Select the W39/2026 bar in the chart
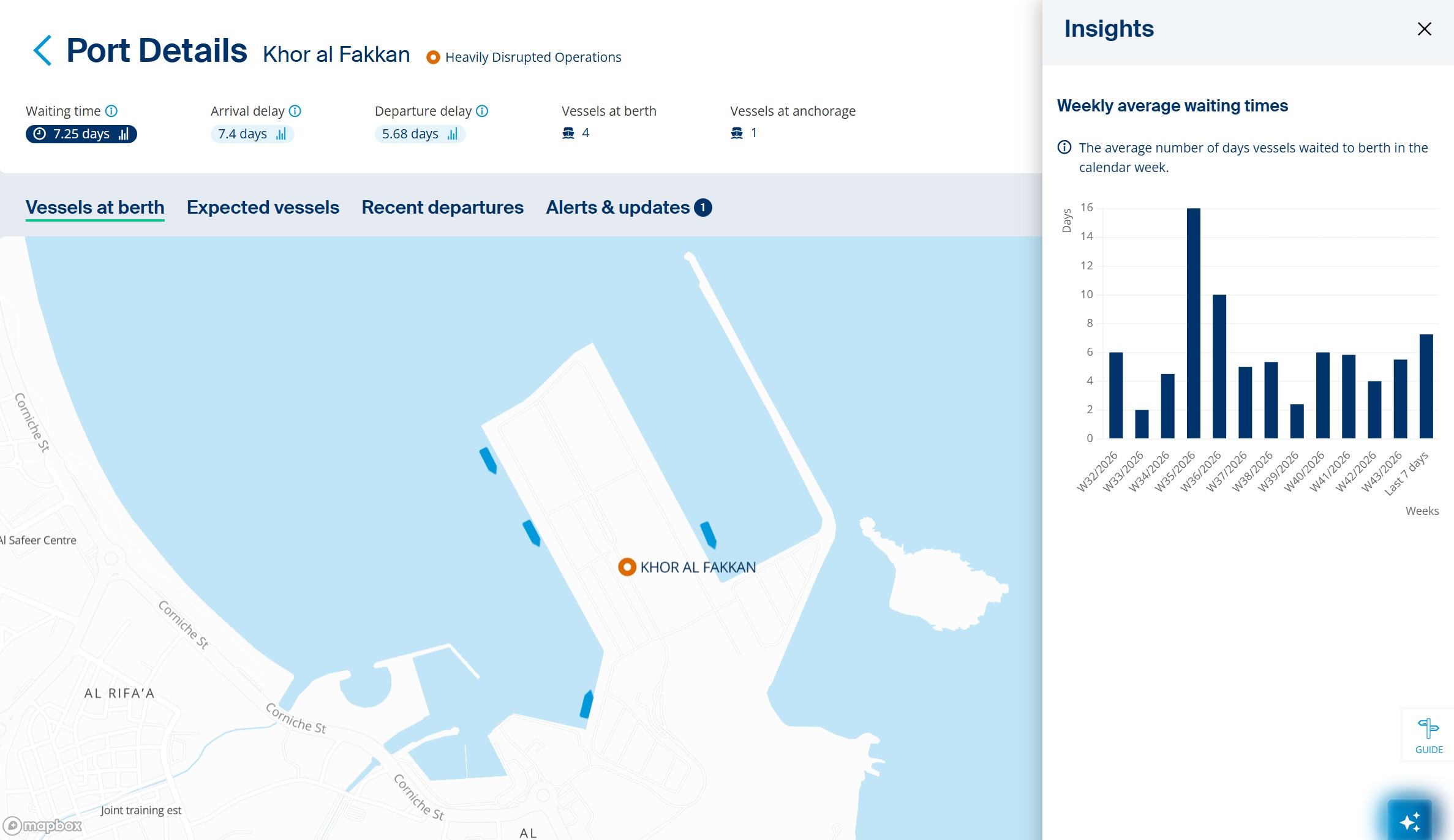This screenshot has height=840, width=1454. (x=1297, y=421)
